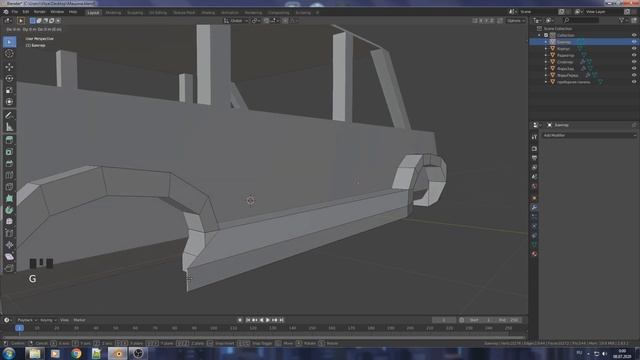Select the Transform tool

pos(9,102)
